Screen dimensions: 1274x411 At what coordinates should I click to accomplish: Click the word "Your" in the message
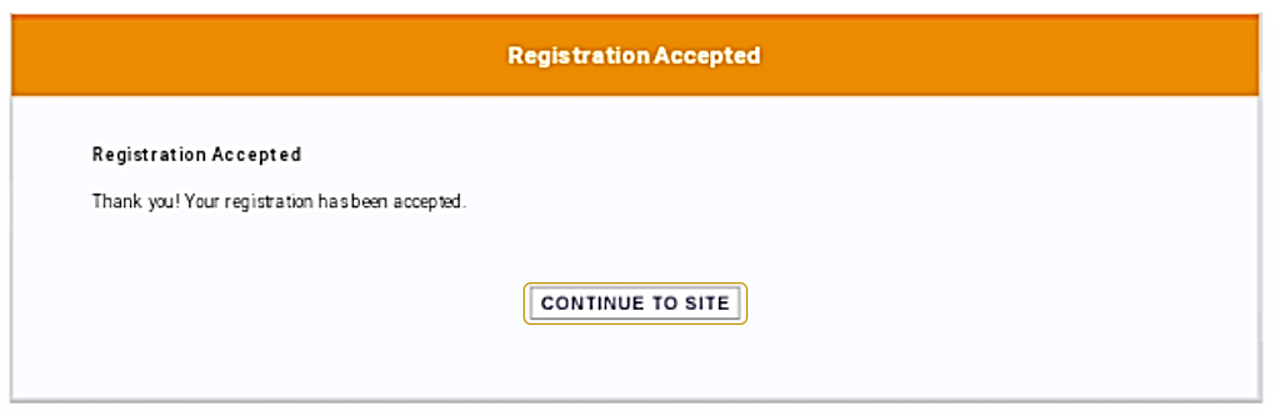[202, 202]
